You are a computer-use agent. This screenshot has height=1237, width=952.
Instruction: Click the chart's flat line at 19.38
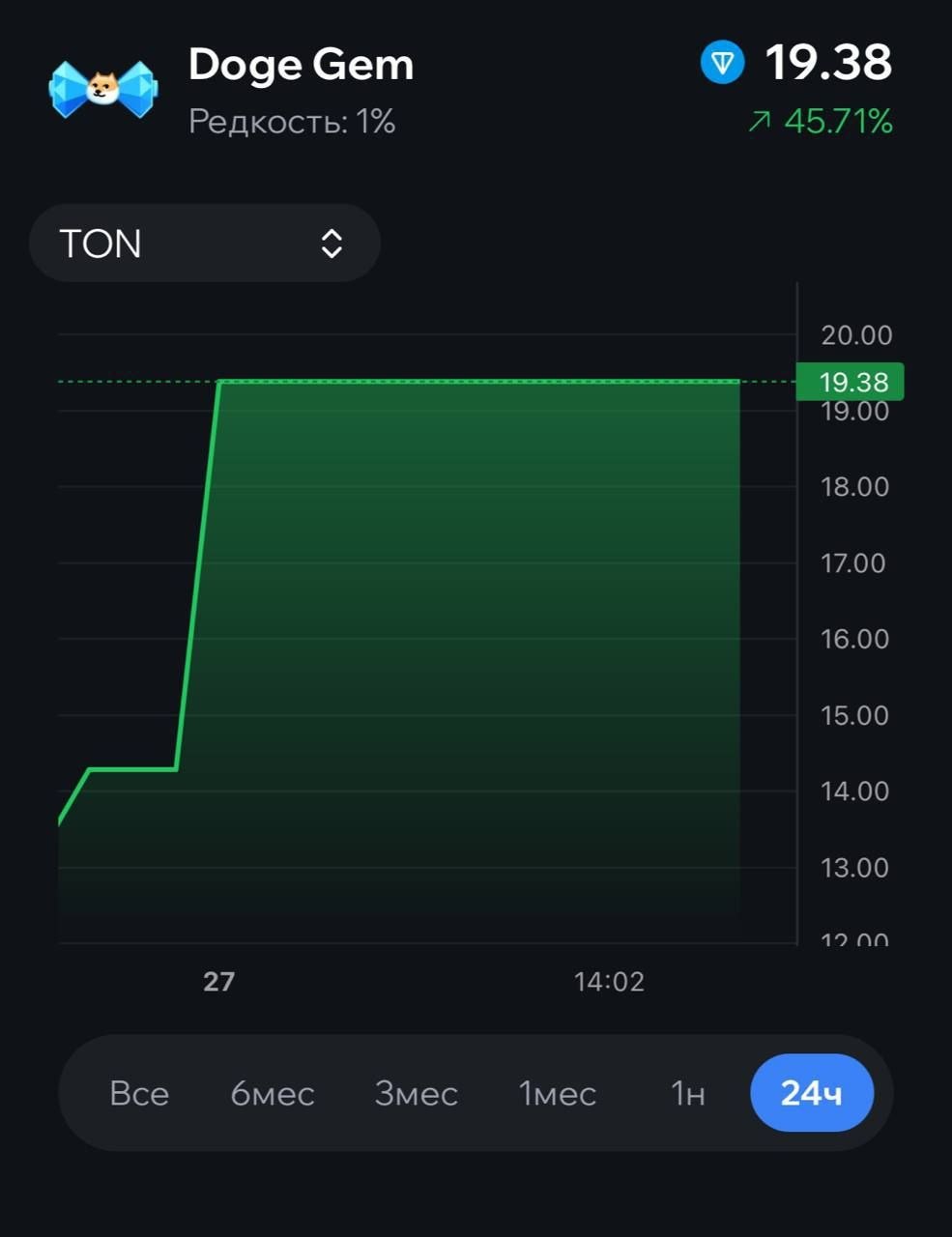480,382
